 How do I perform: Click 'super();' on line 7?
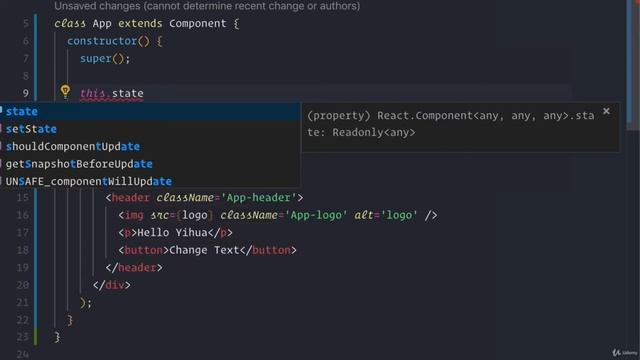tap(105, 59)
